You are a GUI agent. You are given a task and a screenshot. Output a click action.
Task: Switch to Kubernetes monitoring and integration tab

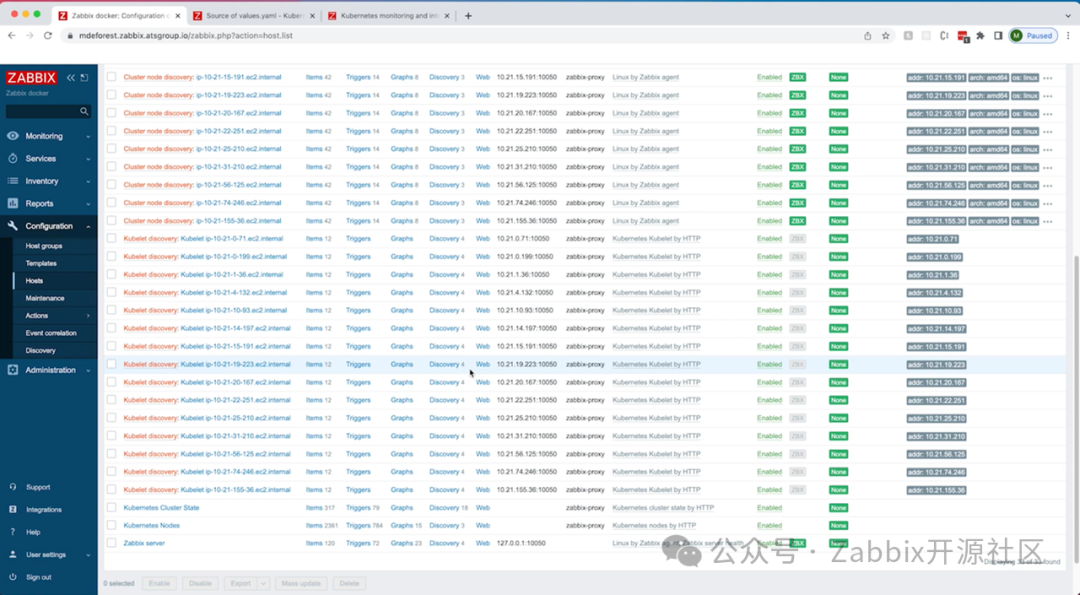click(x=389, y=15)
